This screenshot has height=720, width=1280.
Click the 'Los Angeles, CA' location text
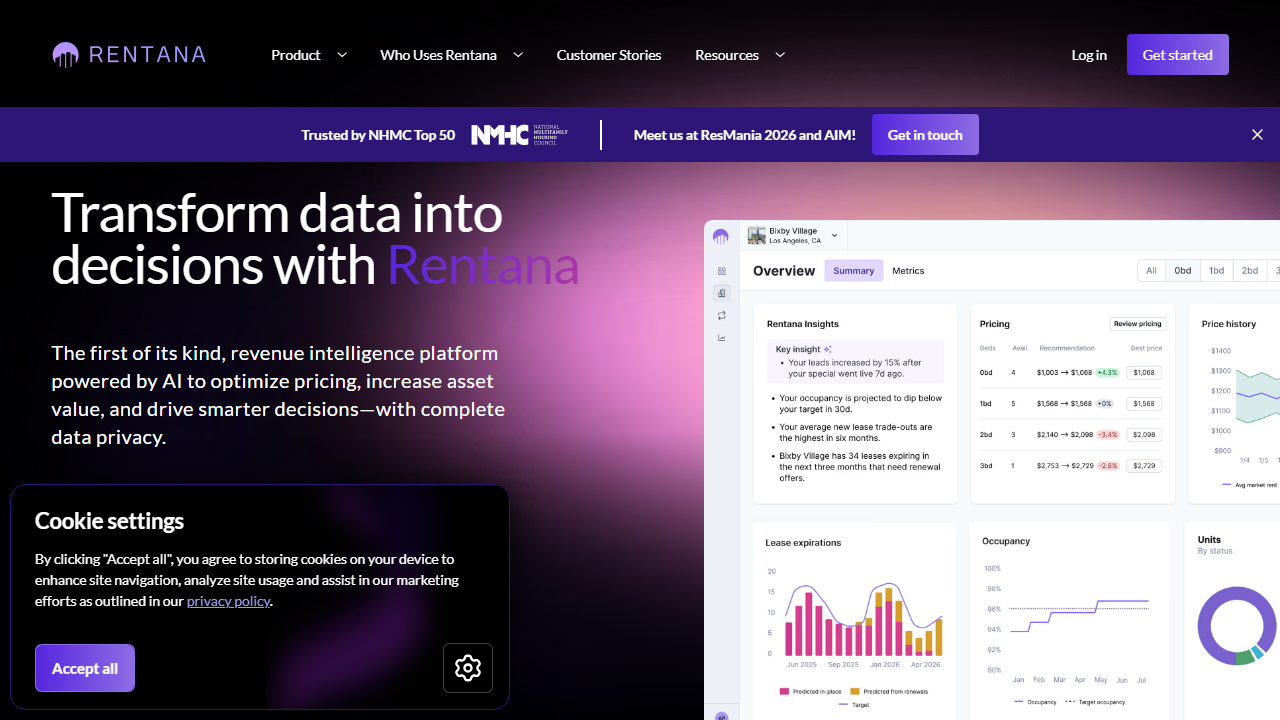pyautogui.click(x=795, y=241)
